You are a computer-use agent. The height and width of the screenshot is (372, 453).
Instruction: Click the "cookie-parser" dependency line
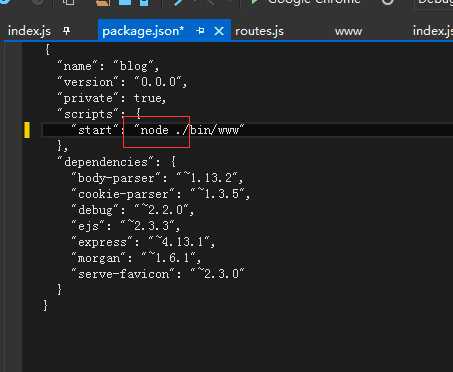point(161,194)
